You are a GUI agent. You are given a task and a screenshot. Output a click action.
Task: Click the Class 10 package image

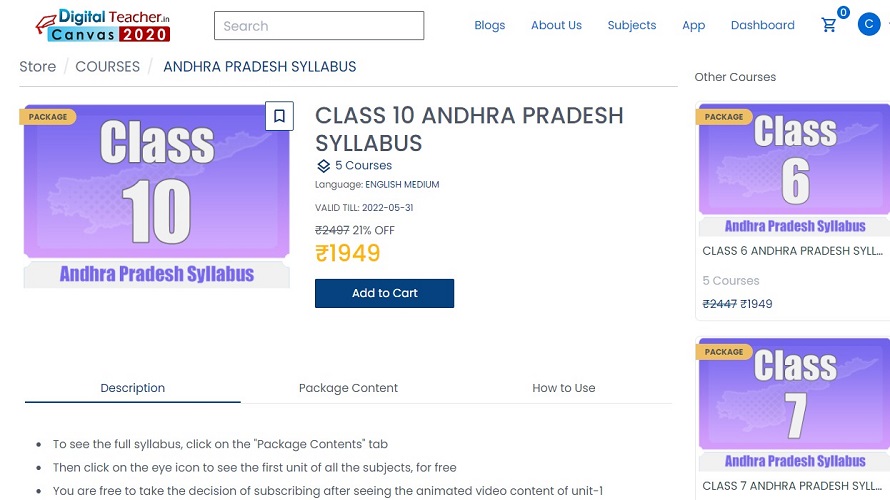pyautogui.click(x=156, y=195)
